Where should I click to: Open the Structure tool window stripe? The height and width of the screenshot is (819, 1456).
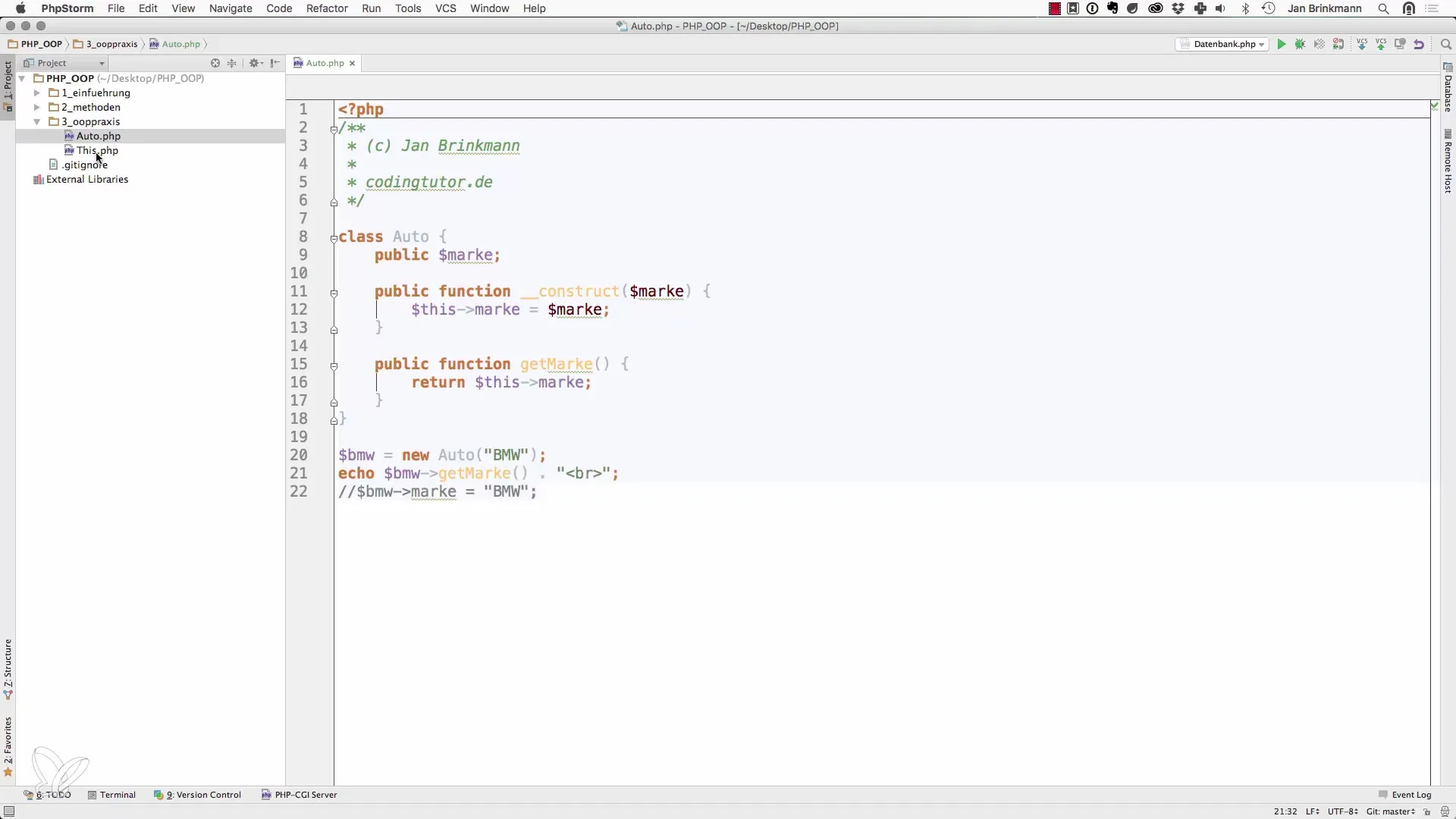[8, 669]
